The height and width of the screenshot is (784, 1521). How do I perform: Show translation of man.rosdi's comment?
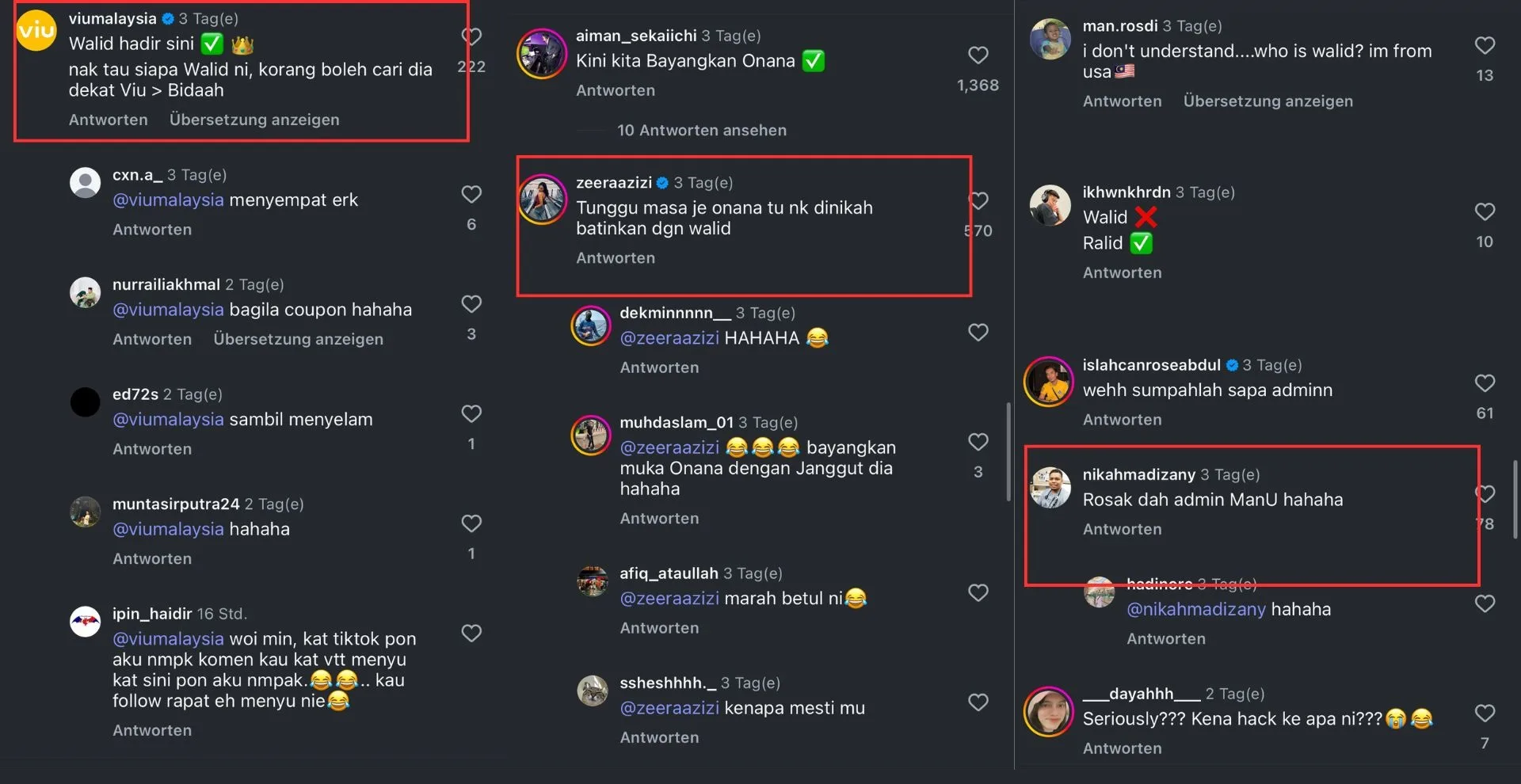(1267, 101)
